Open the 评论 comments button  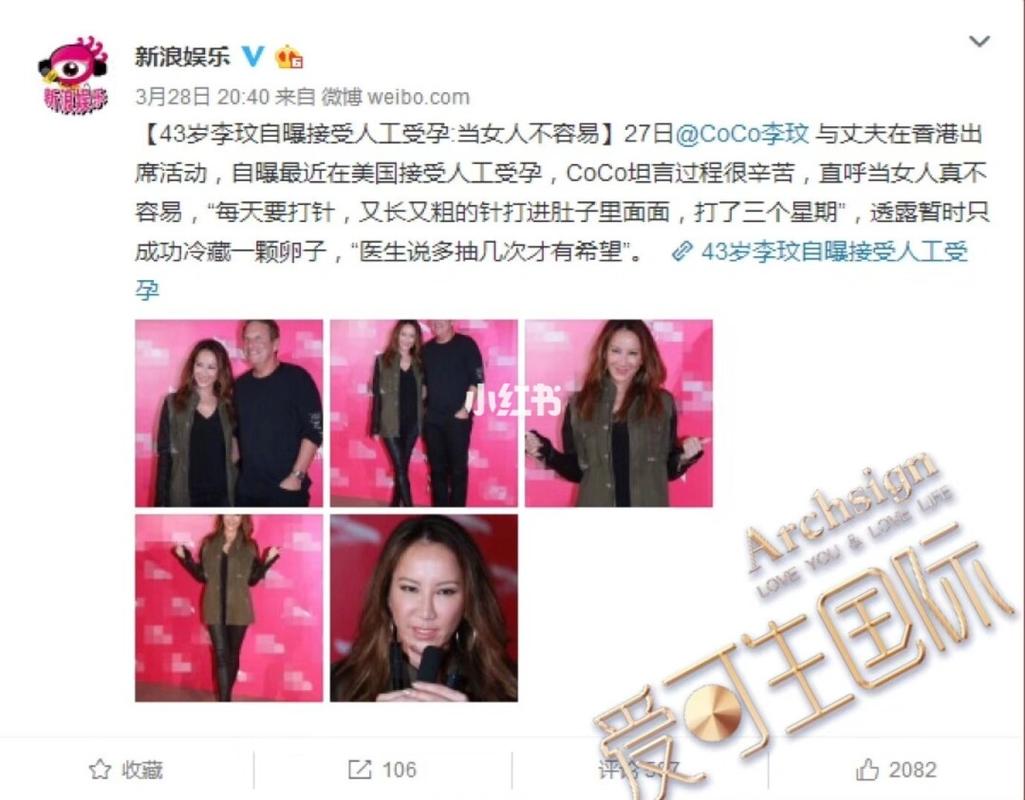click(x=639, y=769)
